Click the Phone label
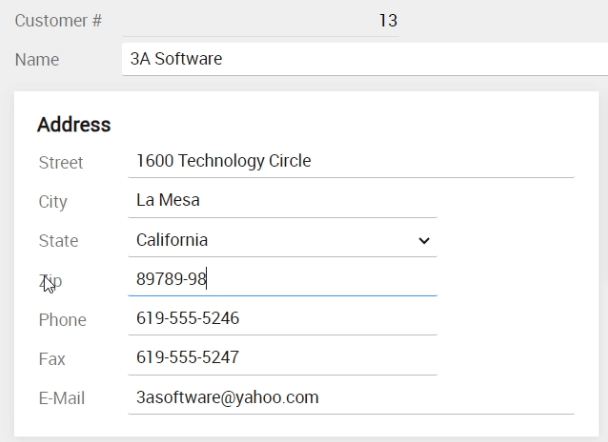Screen dimensions: 608x442 tap(61, 320)
